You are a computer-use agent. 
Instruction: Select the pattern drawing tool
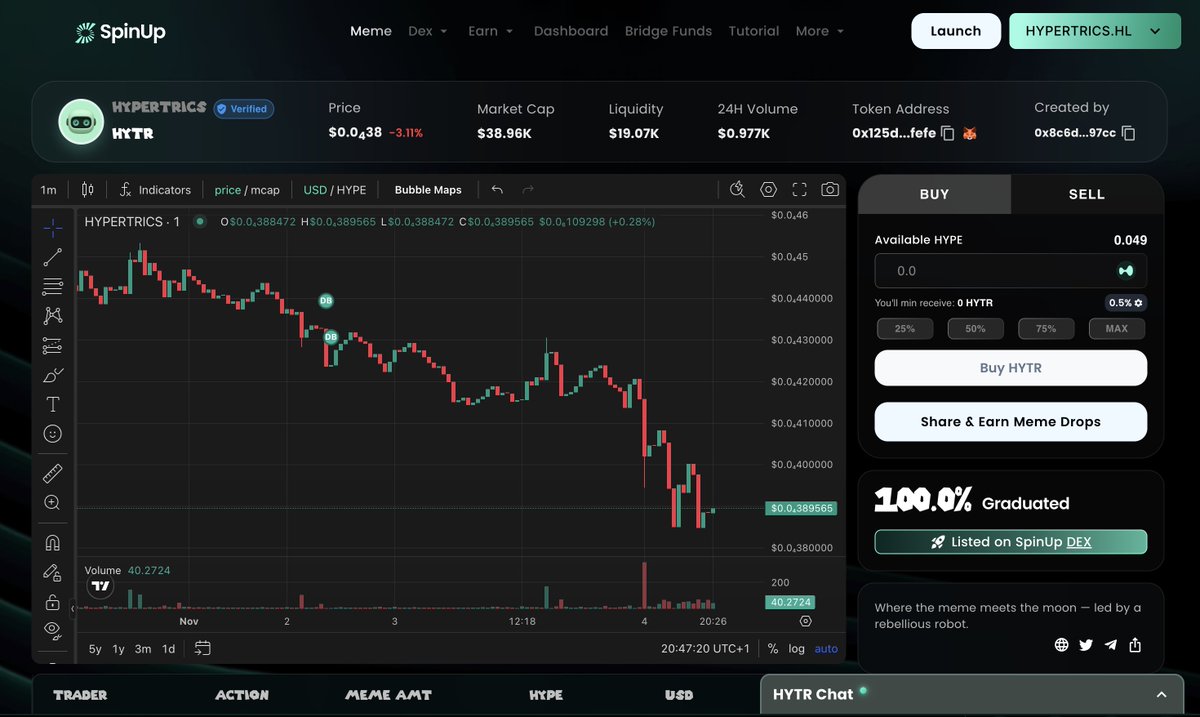[x=53, y=316]
